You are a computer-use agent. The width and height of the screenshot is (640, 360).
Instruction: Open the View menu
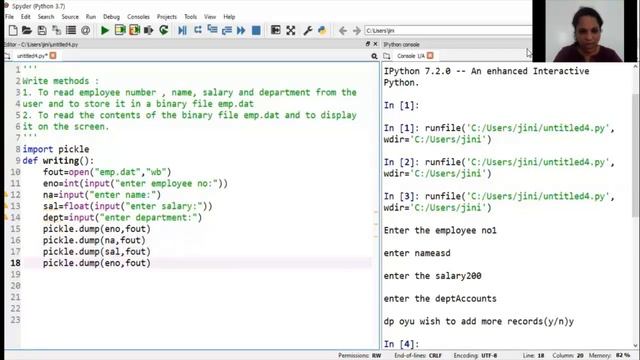pos(210,17)
